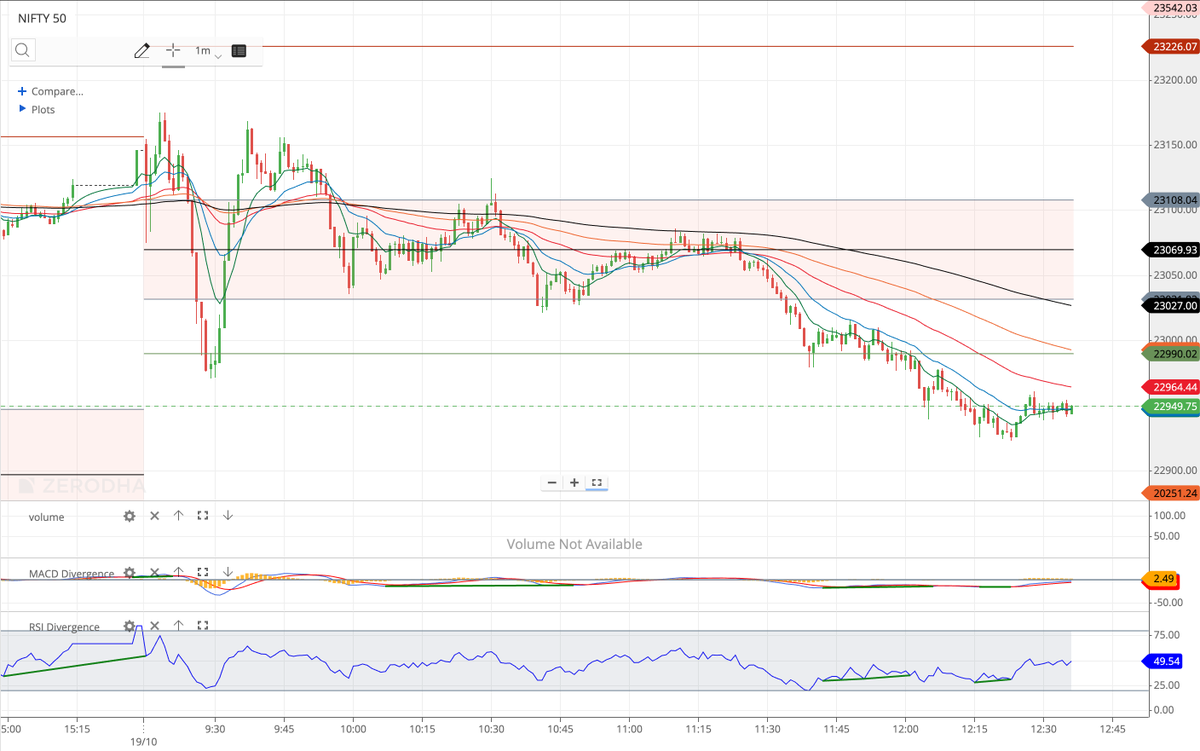Click the RSI value label 49.54
The height and width of the screenshot is (751, 1200).
[1165, 661]
